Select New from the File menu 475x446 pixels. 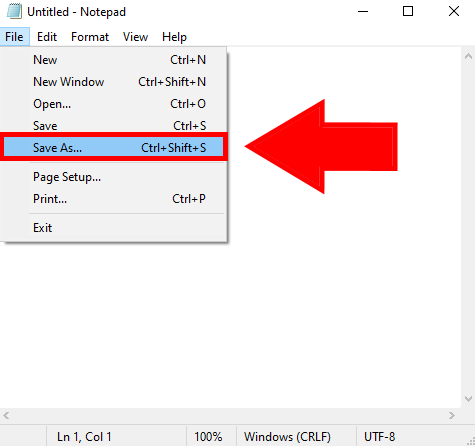(x=113, y=60)
